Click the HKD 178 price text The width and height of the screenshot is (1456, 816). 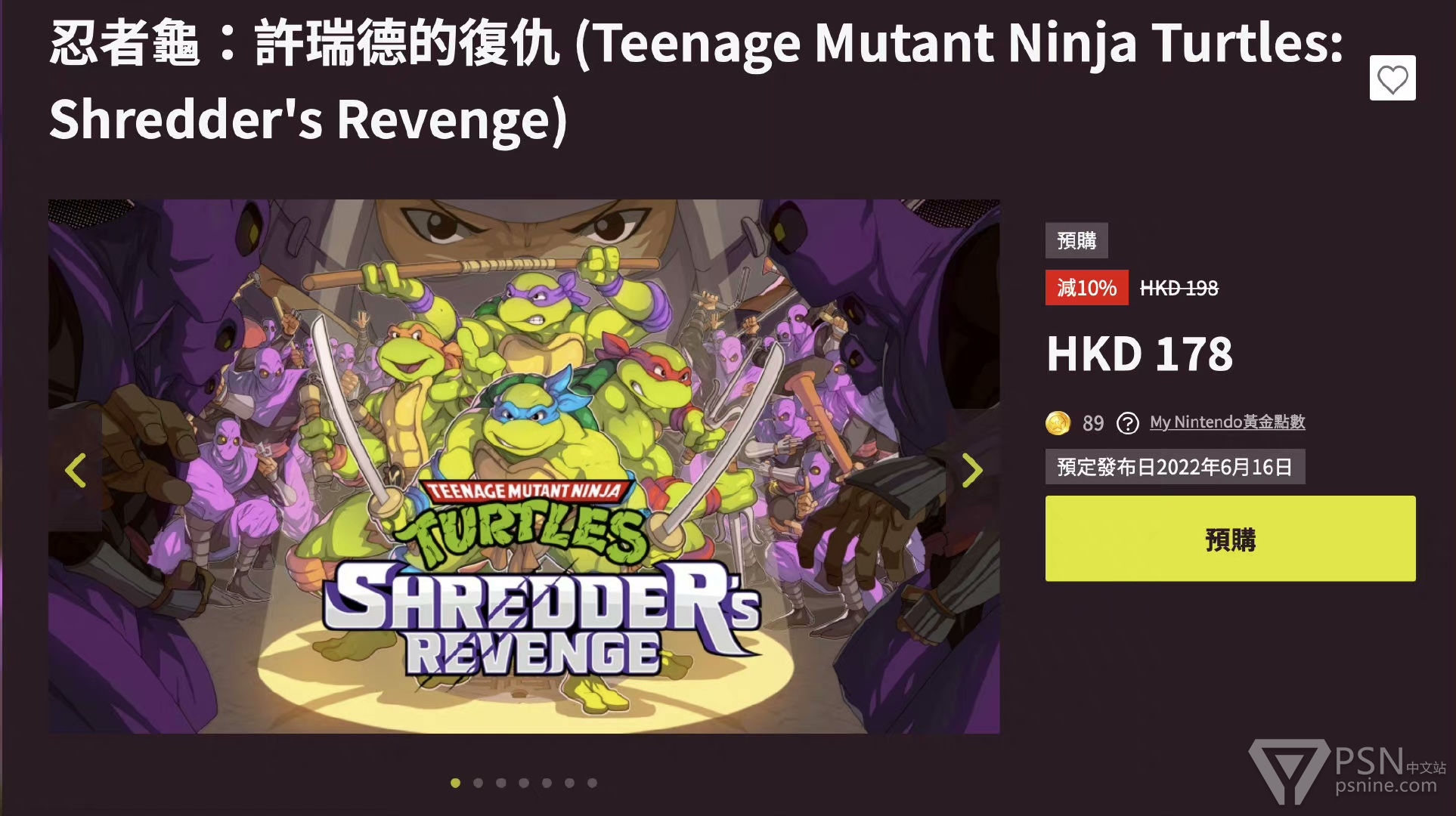point(1139,354)
